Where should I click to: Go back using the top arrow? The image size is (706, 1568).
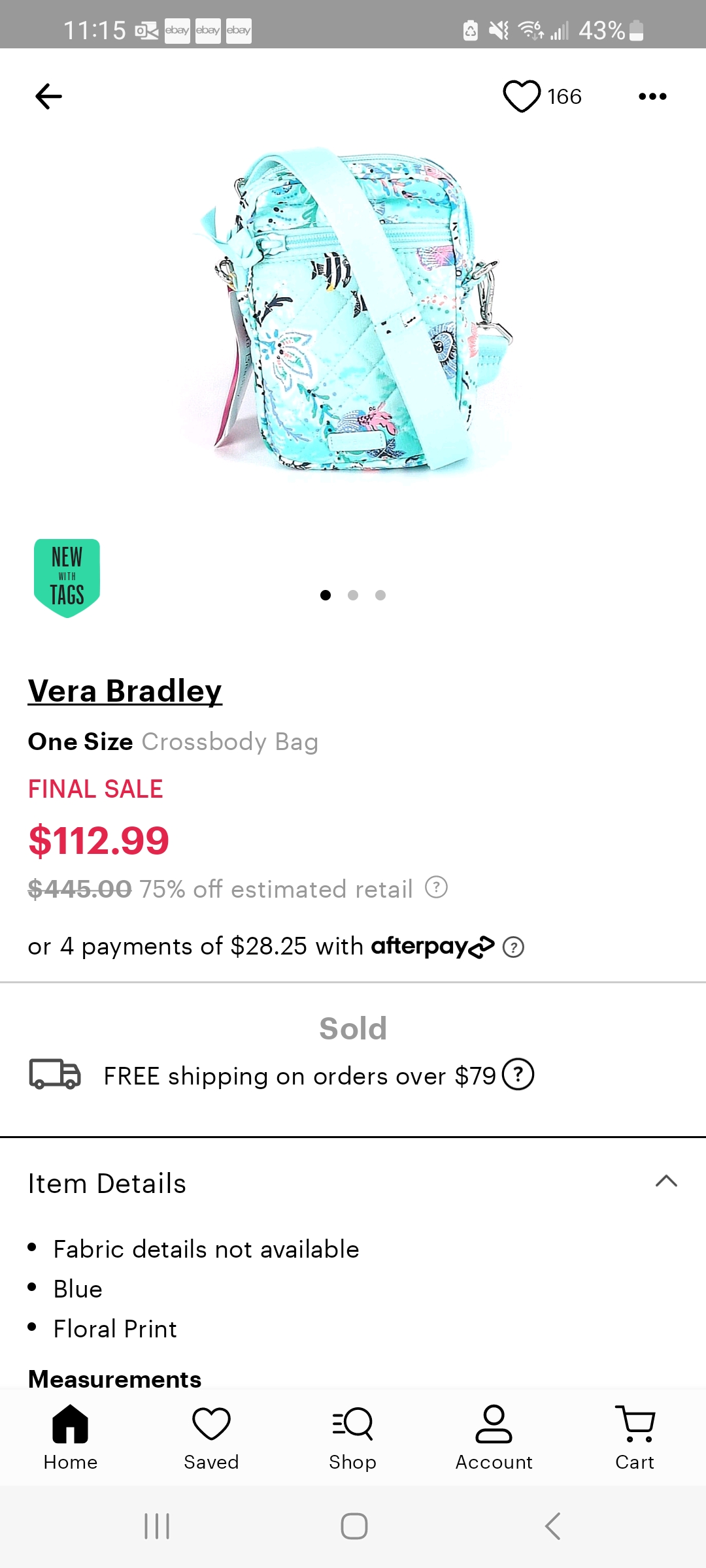[x=47, y=96]
